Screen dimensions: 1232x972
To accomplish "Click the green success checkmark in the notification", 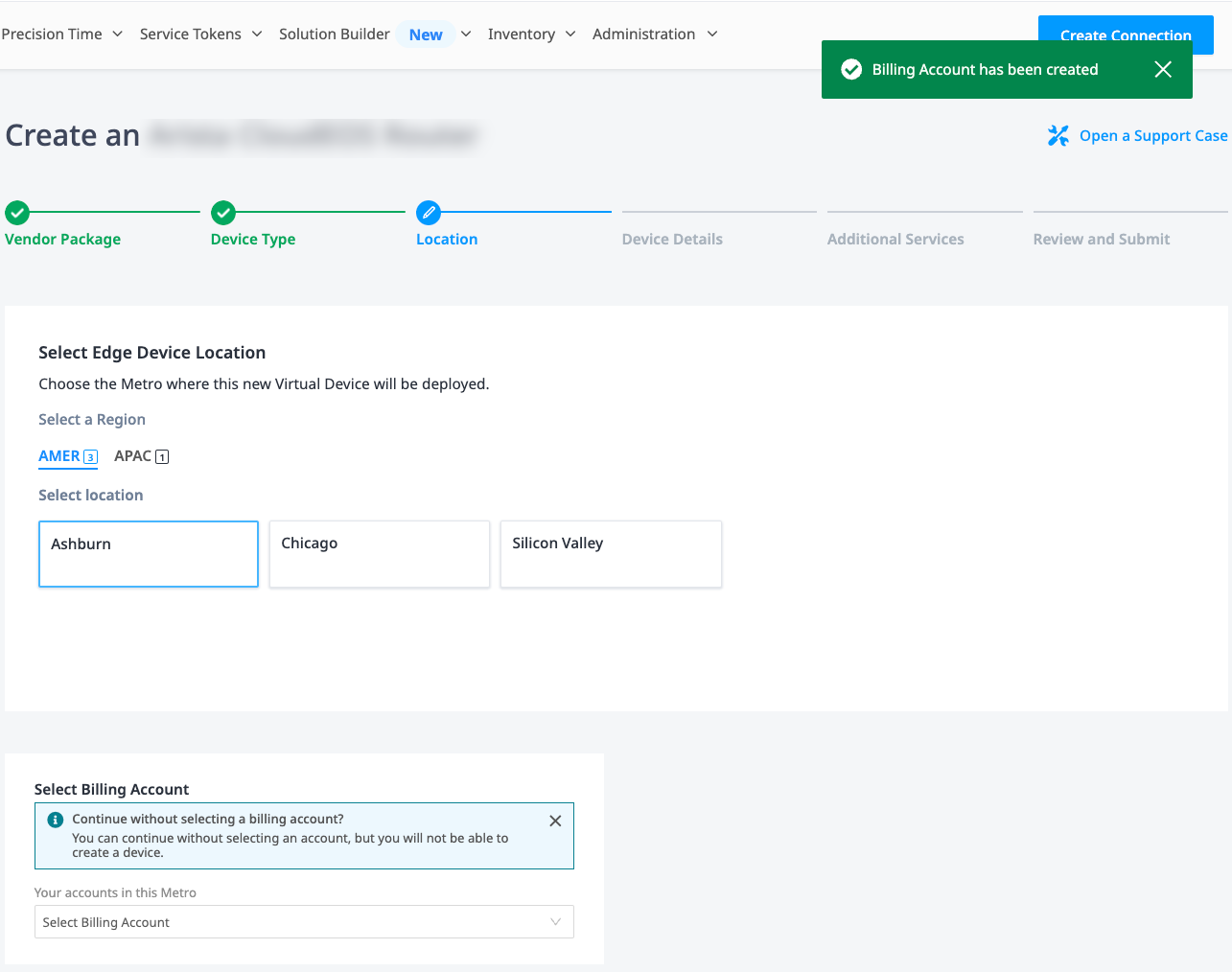I will pyautogui.click(x=851, y=69).
